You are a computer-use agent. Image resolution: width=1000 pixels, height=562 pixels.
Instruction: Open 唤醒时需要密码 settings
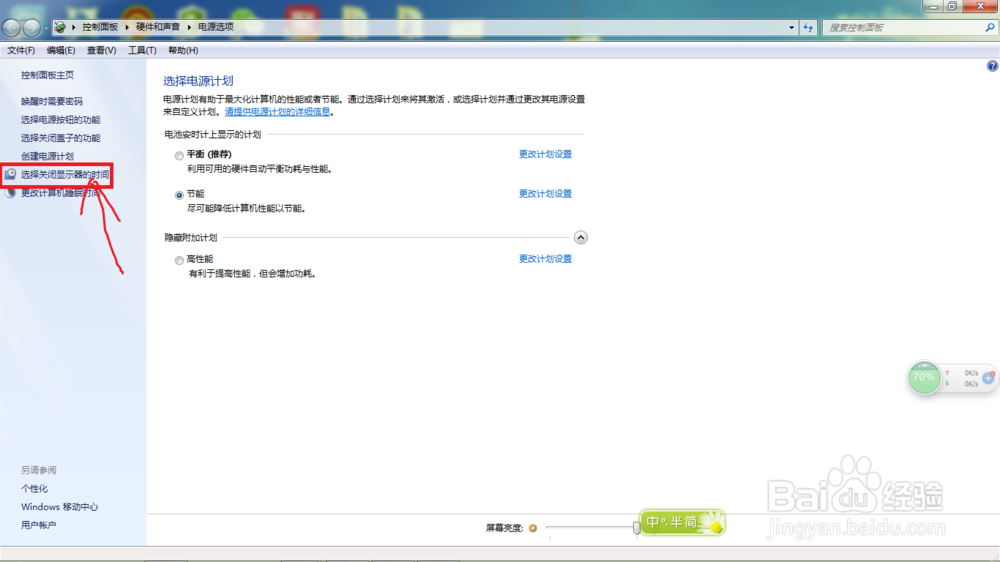click(52, 101)
